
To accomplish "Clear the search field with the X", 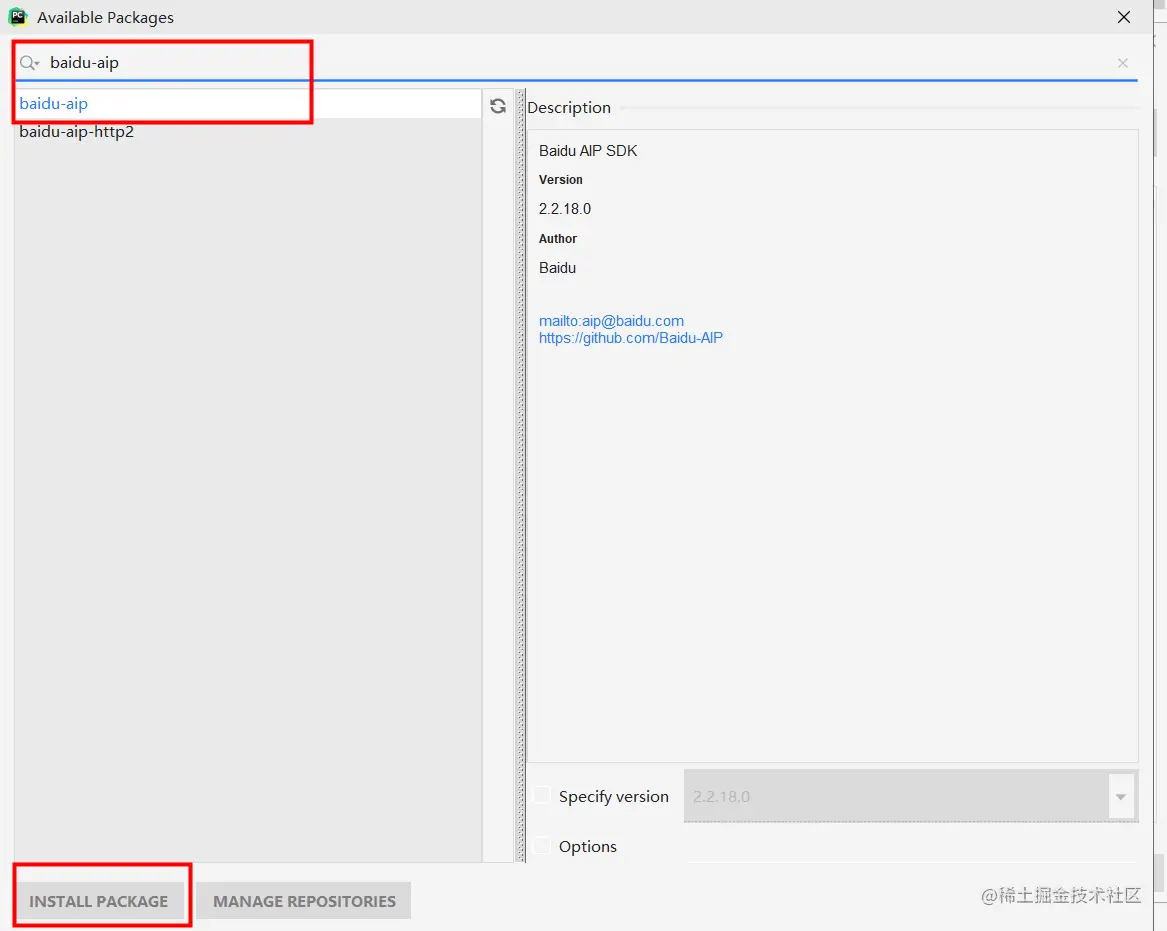I will 1122,63.
